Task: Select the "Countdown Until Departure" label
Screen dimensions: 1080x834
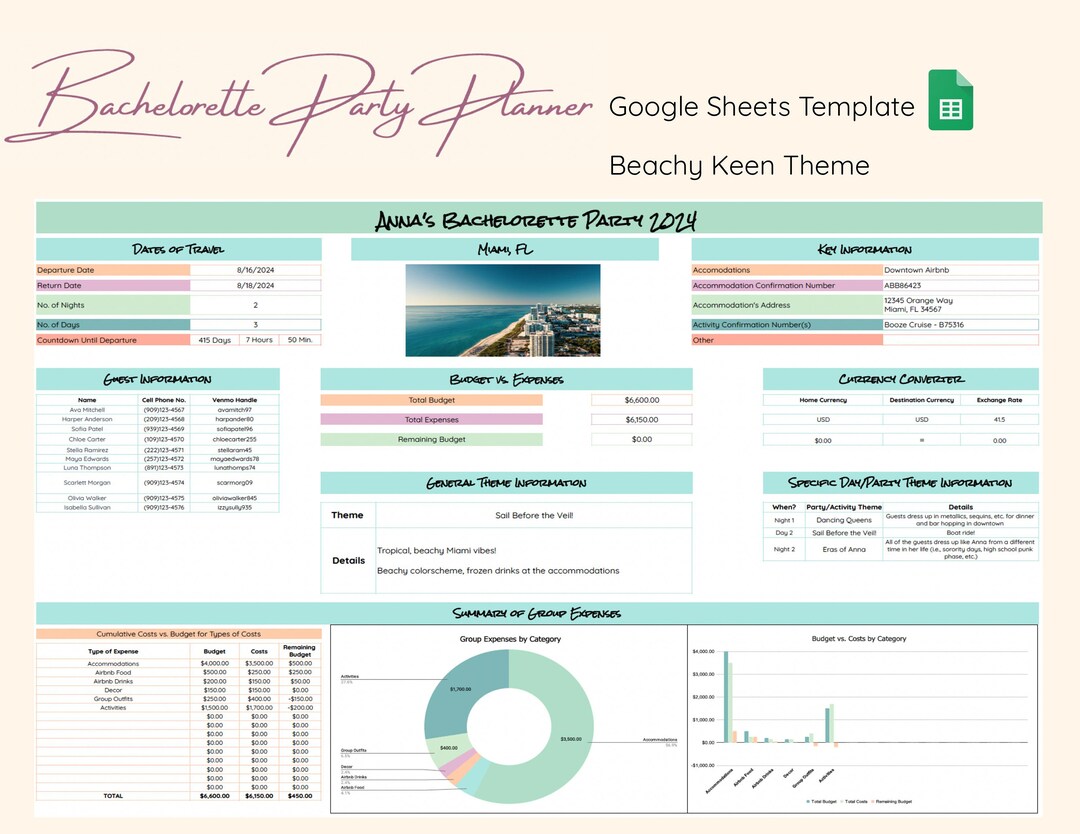Action: pyautogui.click(x=113, y=340)
